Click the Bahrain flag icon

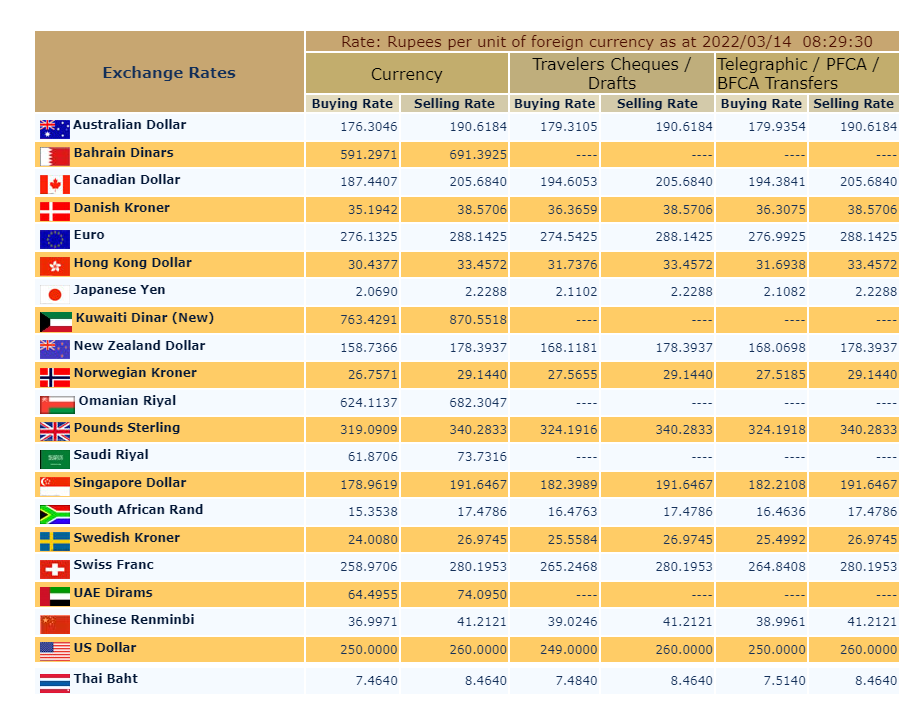click(55, 157)
